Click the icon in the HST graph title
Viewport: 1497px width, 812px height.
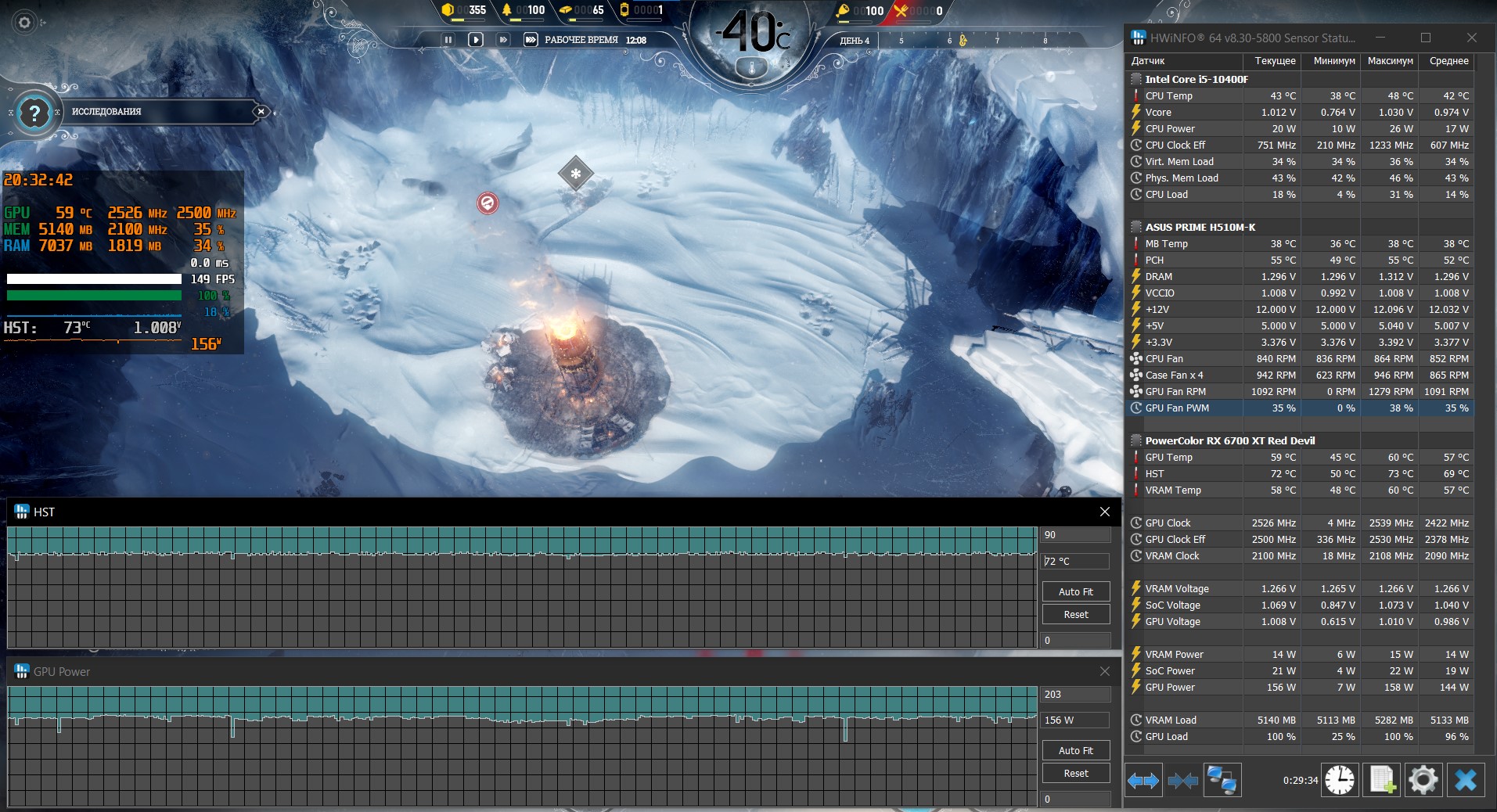[22, 512]
